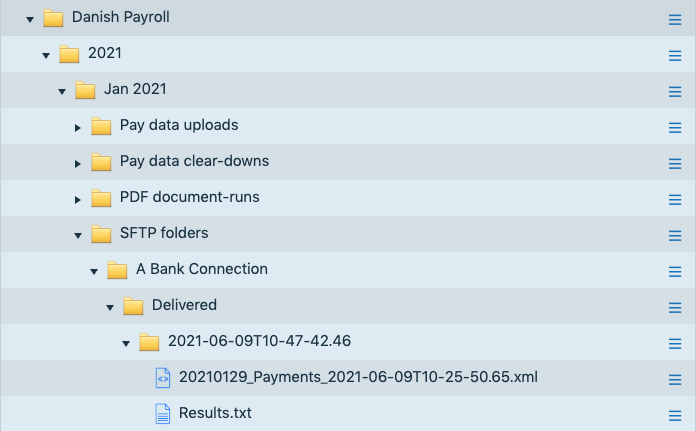The image size is (696, 431).
Task: Click the A Bank Connection folder icon
Action: click(x=117, y=269)
